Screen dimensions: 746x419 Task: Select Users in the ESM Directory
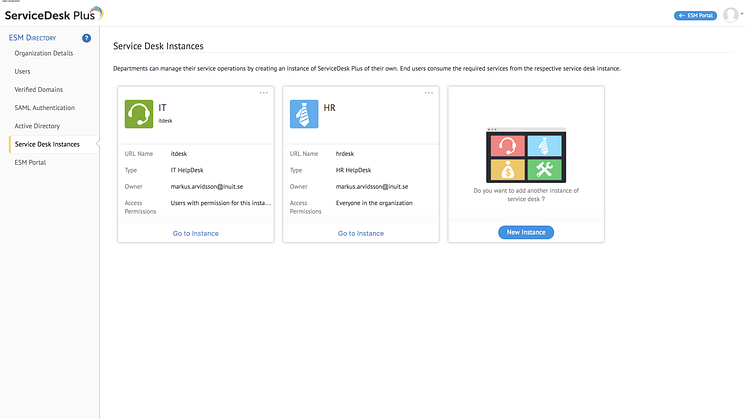pyautogui.click(x=21, y=71)
